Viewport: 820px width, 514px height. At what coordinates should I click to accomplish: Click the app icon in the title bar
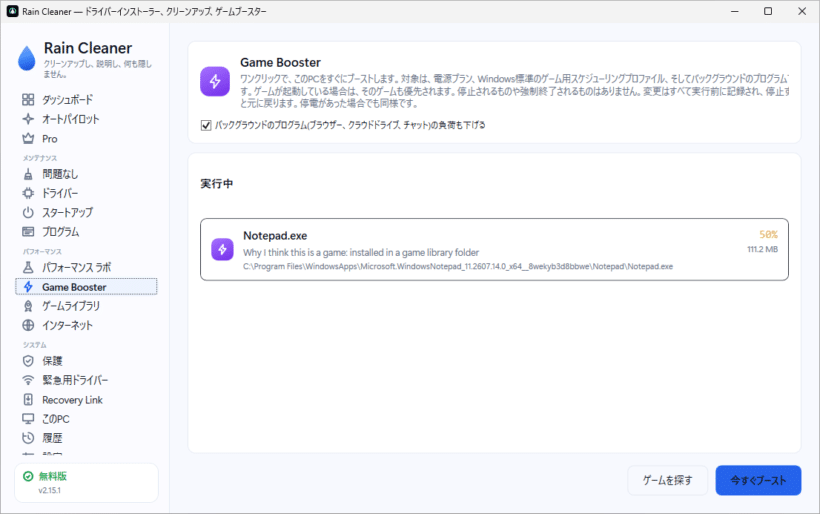(x=13, y=11)
